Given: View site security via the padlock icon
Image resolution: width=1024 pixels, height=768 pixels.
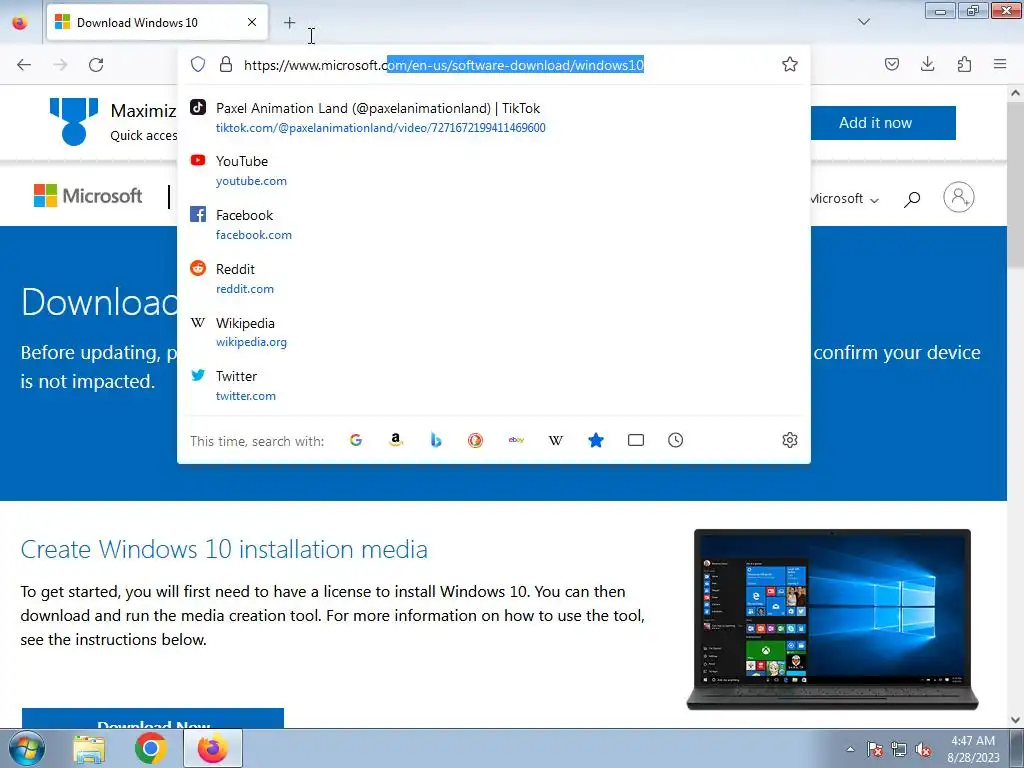Looking at the screenshot, I should click(226, 64).
